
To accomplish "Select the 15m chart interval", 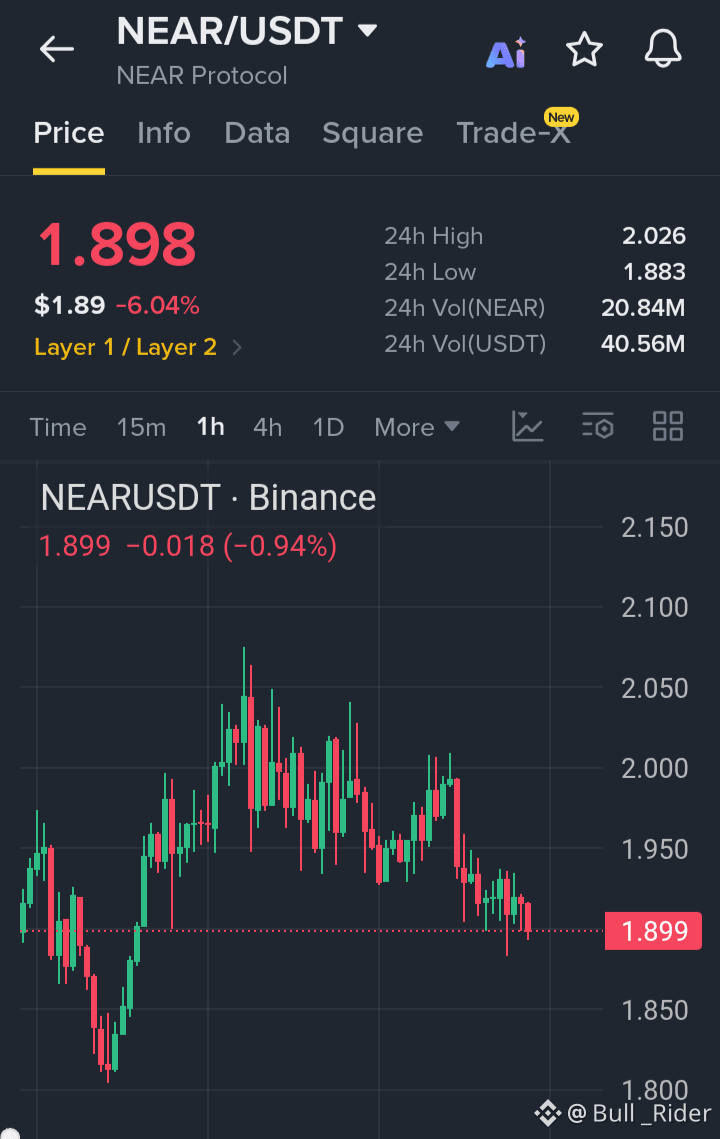I will [x=142, y=427].
